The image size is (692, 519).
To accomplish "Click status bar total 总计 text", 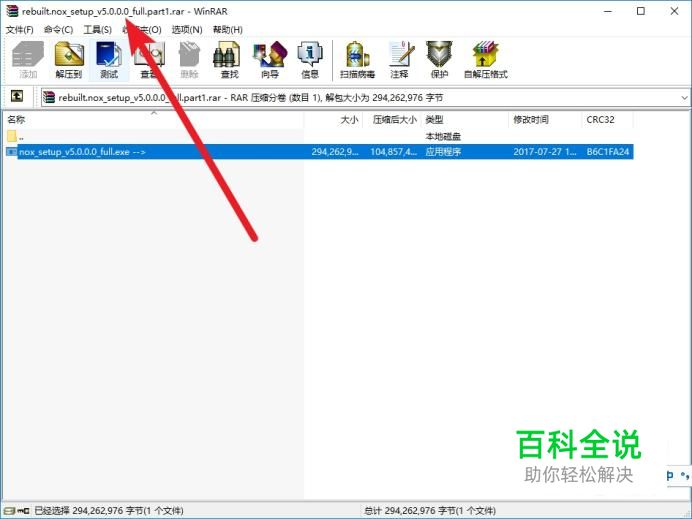I will (429, 511).
